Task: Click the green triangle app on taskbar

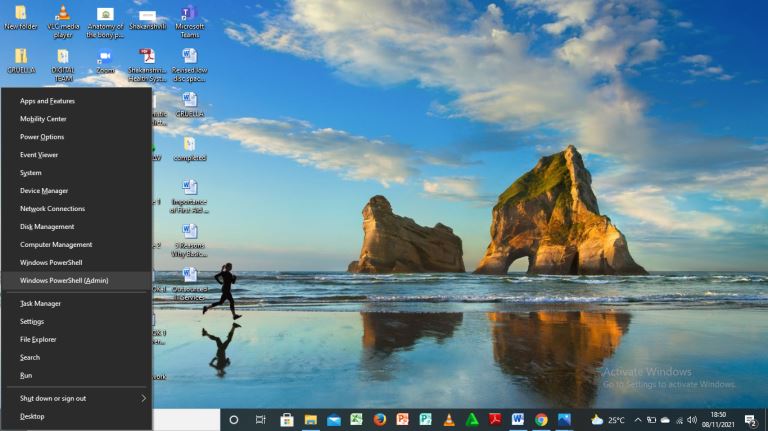Action: (x=472, y=420)
